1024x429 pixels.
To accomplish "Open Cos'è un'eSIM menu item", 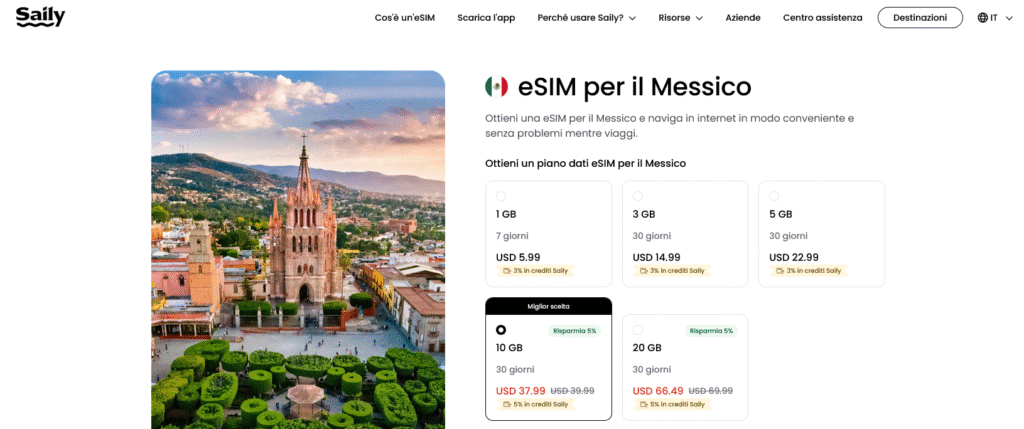I will click(404, 18).
